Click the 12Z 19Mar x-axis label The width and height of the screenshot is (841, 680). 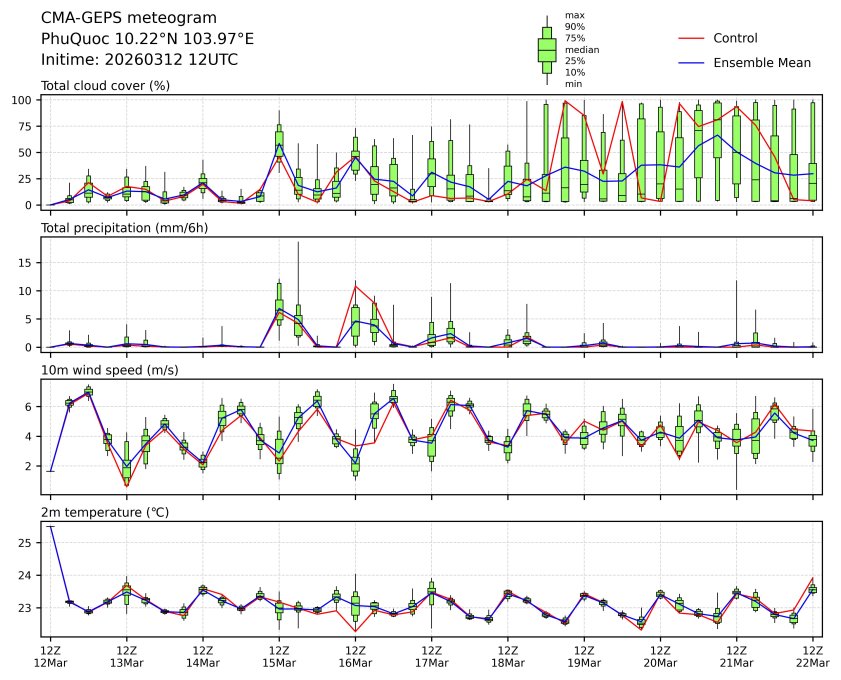point(584,656)
